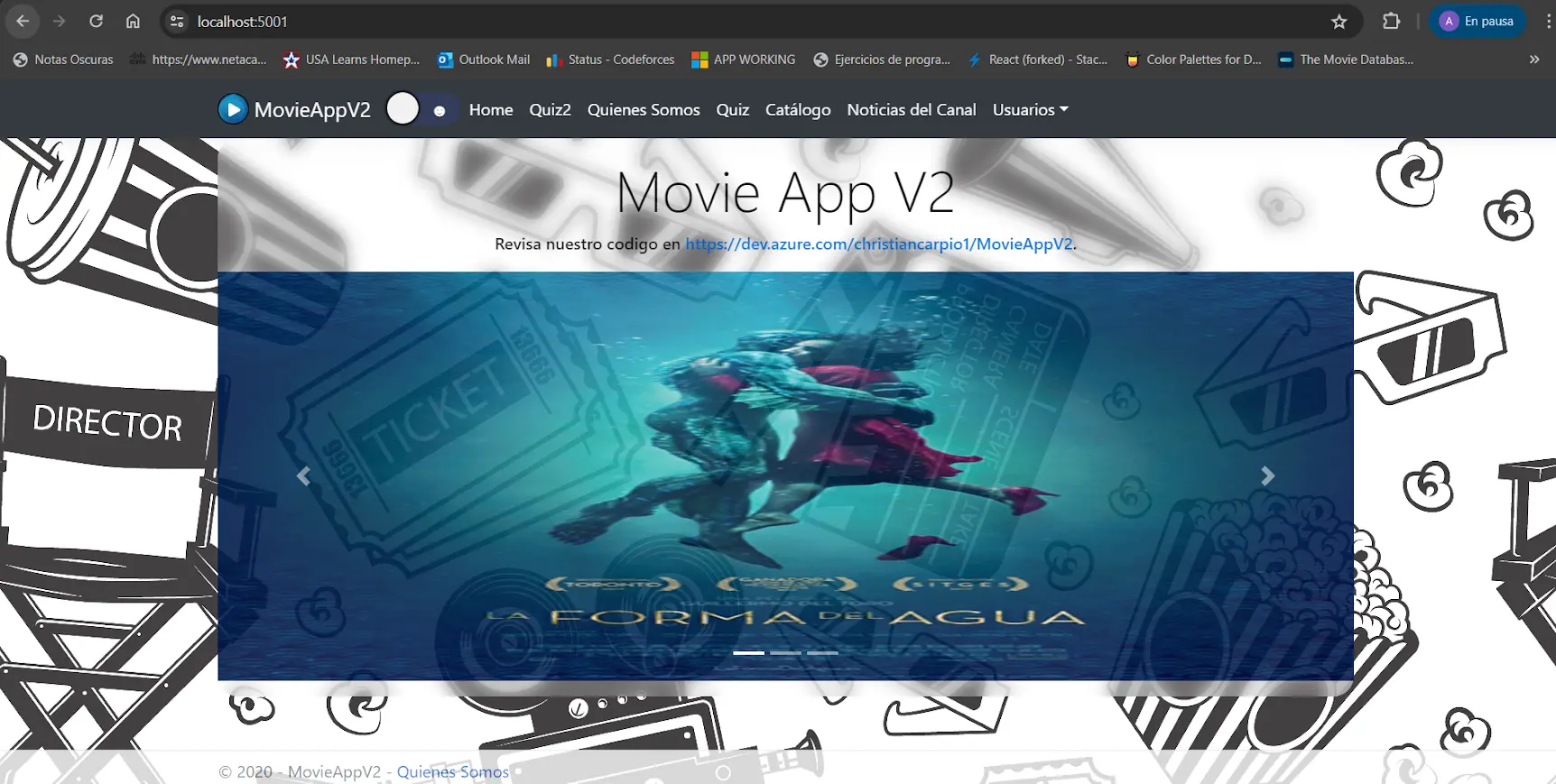Open the browser home page icon
This screenshot has width=1556, height=784.
pos(133,21)
